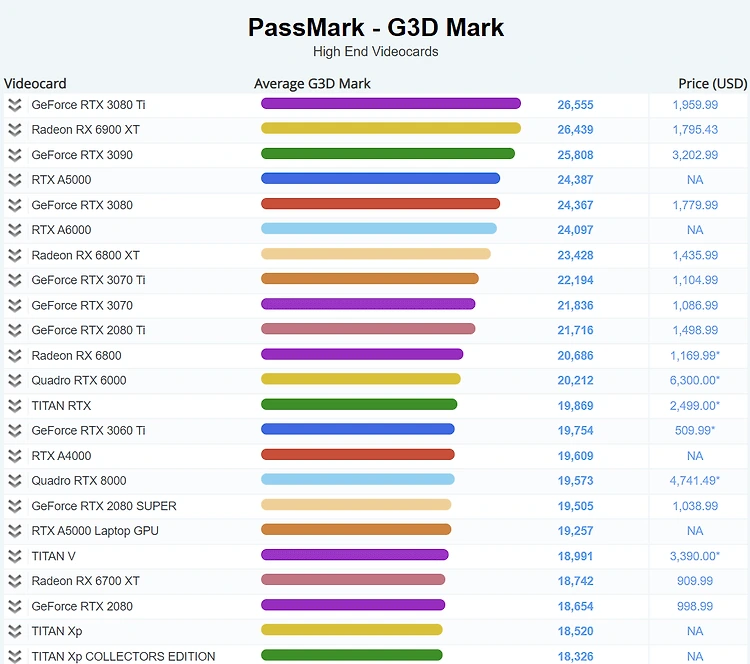Click the price 1,795.43
The height and width of the screenshot is (664, 750).
click(x=695, y=130)
